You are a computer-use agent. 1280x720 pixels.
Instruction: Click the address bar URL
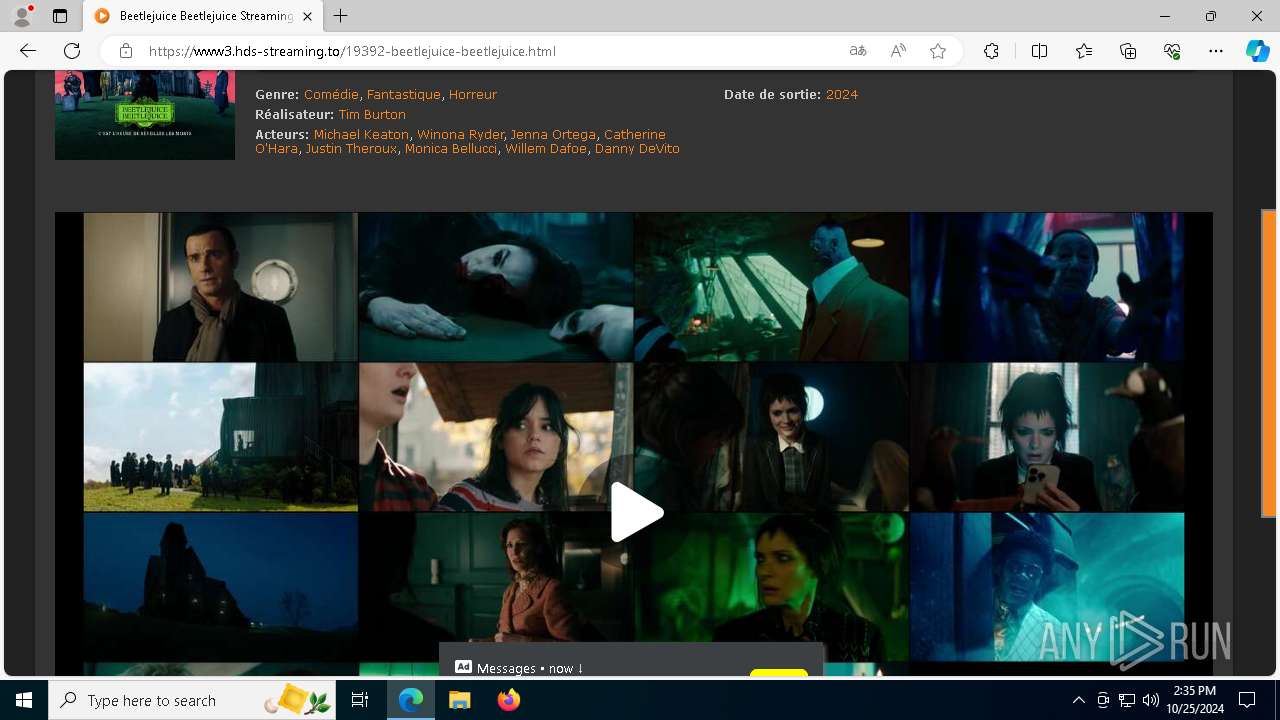[352, 51]
